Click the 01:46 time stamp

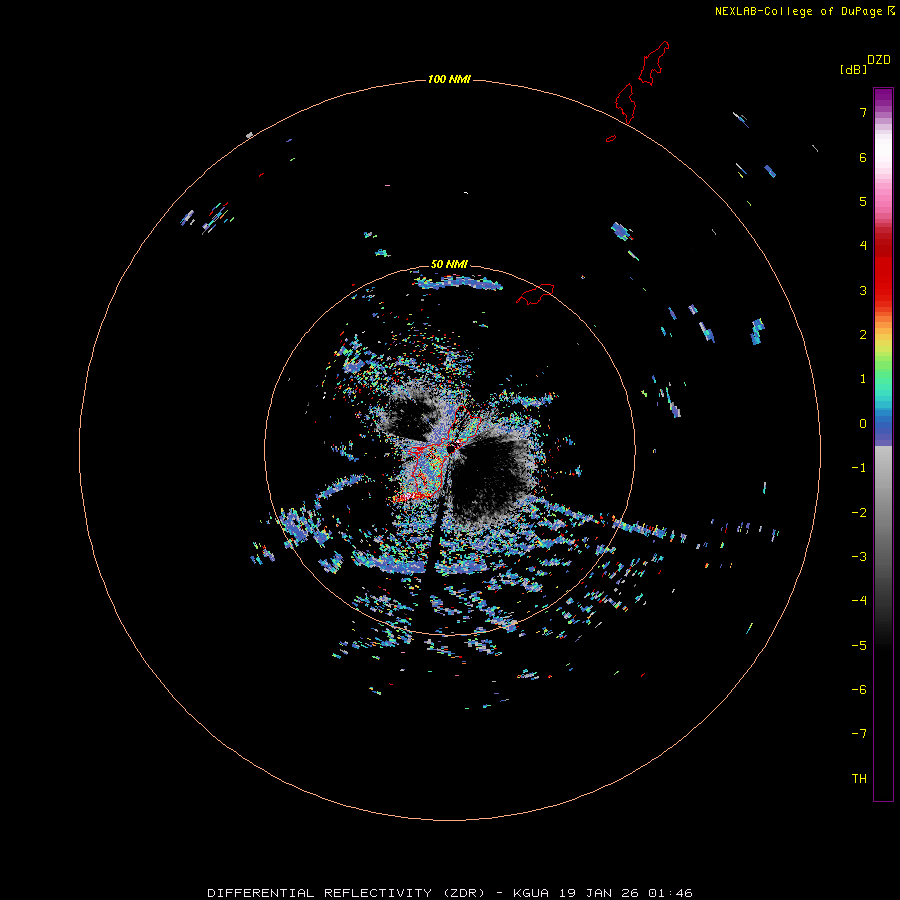[670, 893]
